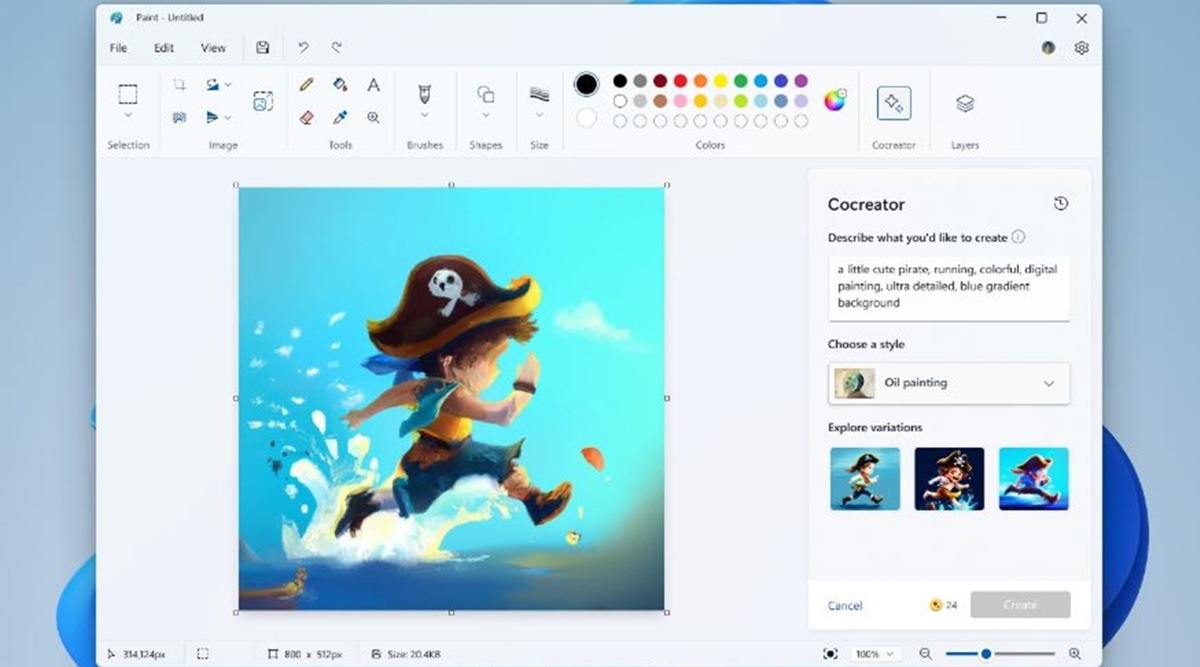Expand the Selection dropdown arrow
Viewport: 1200px width, 667px height.
(128, 117)
